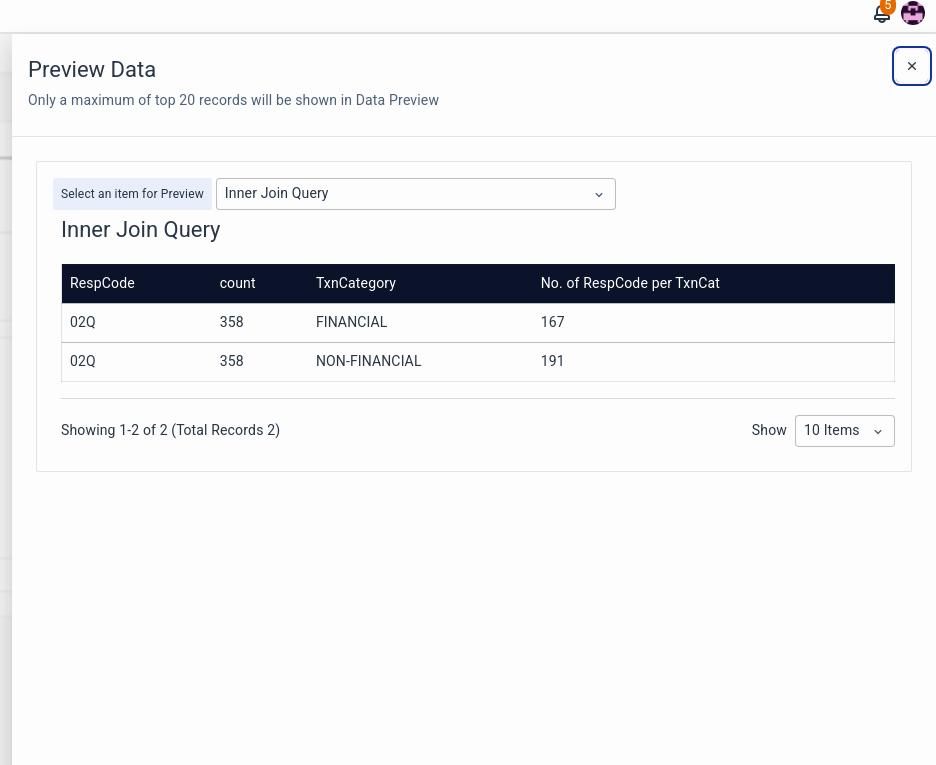The height and width of the screenshot is (765, 936).
Task: Click the Select an item for Preview label
Action: point(132,193)
